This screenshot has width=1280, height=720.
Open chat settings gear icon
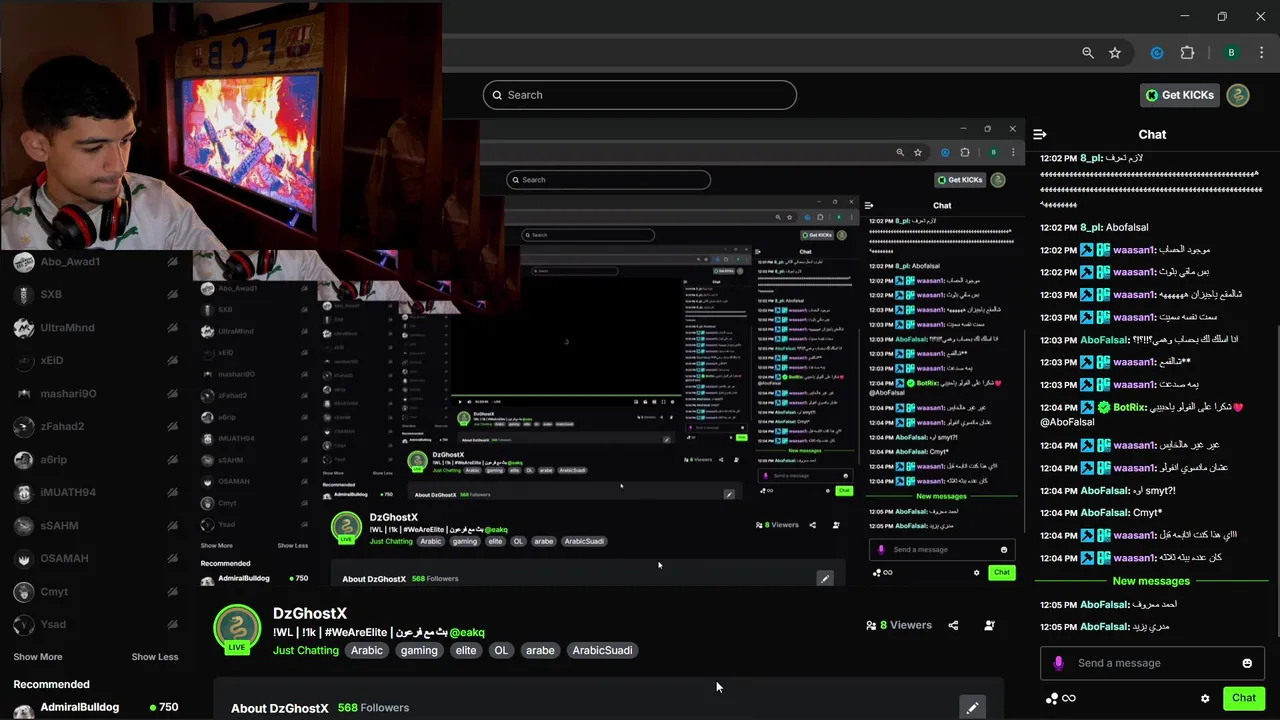tap(1205, 698)
